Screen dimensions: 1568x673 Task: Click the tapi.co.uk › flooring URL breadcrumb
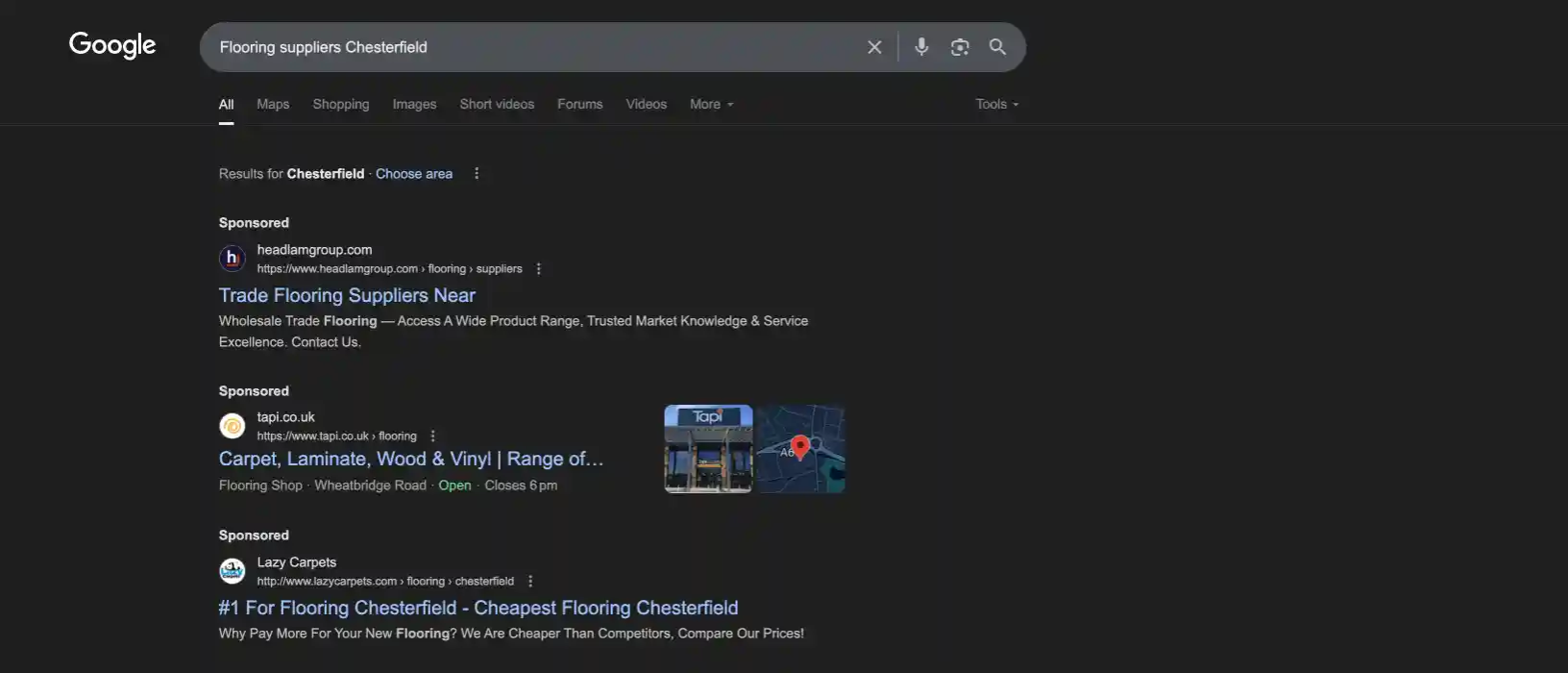point(336,436)
